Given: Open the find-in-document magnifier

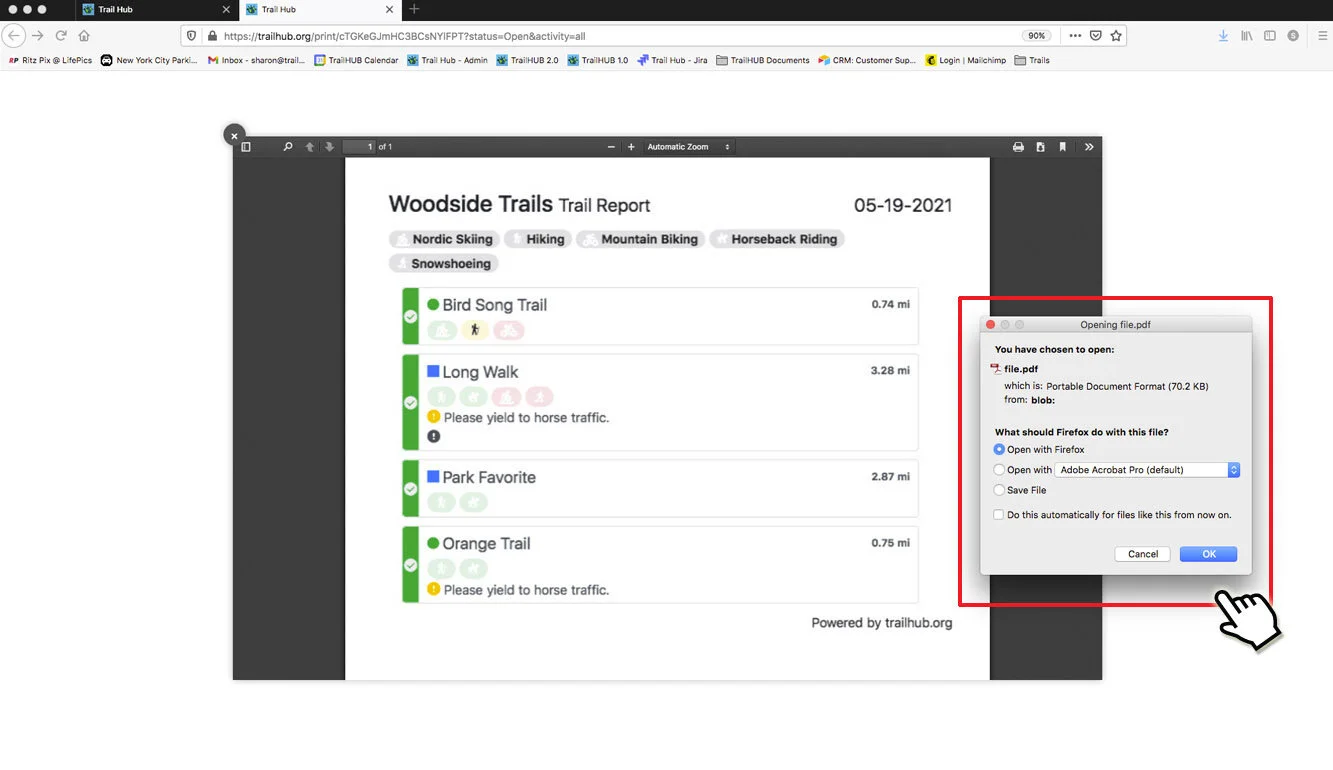Looking at the screenshot, I should pos(288,147).
